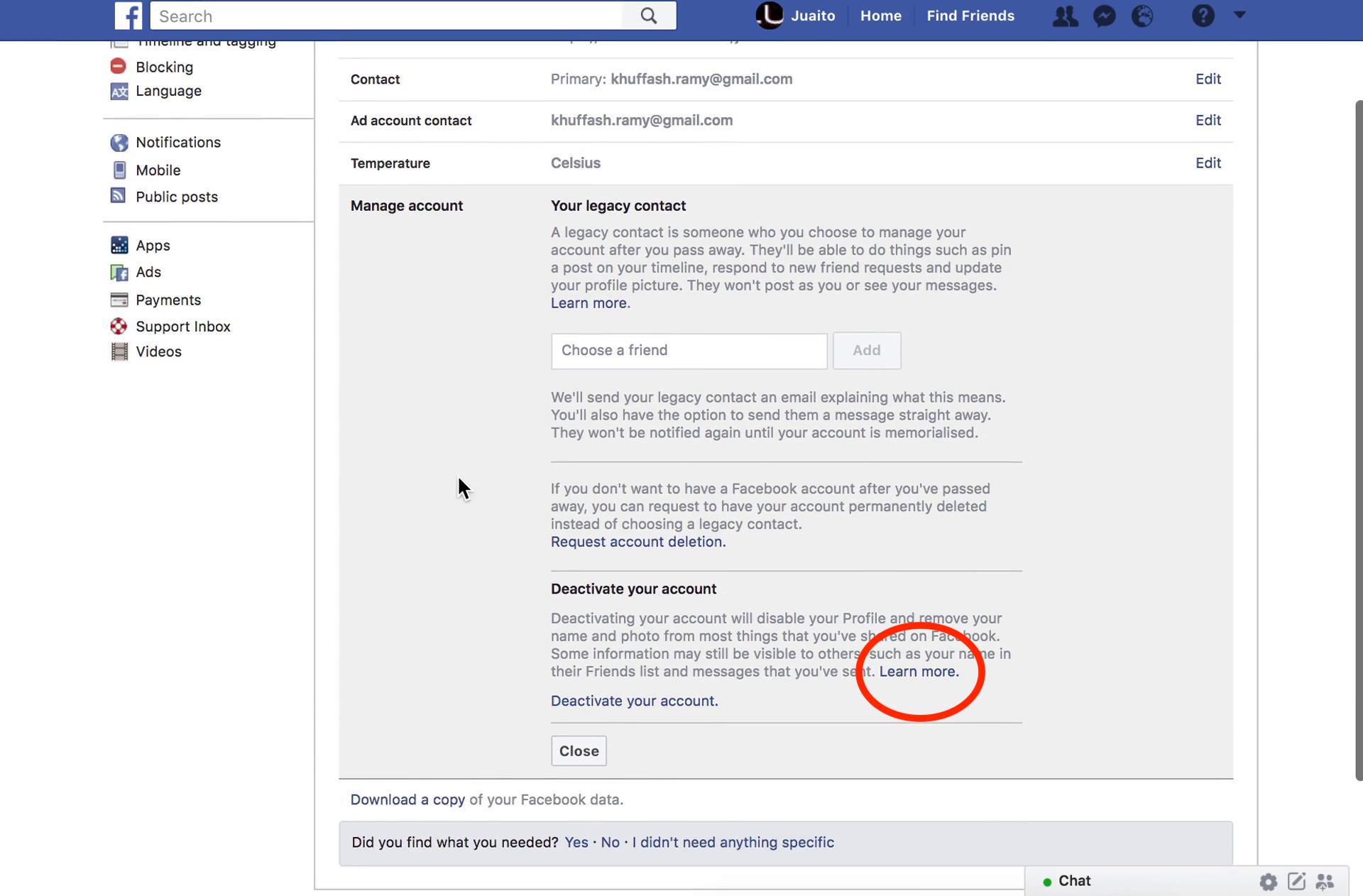Edit the Temperature setting
Viewport: 1363px width, 896px height.
tap(1208, 163)
